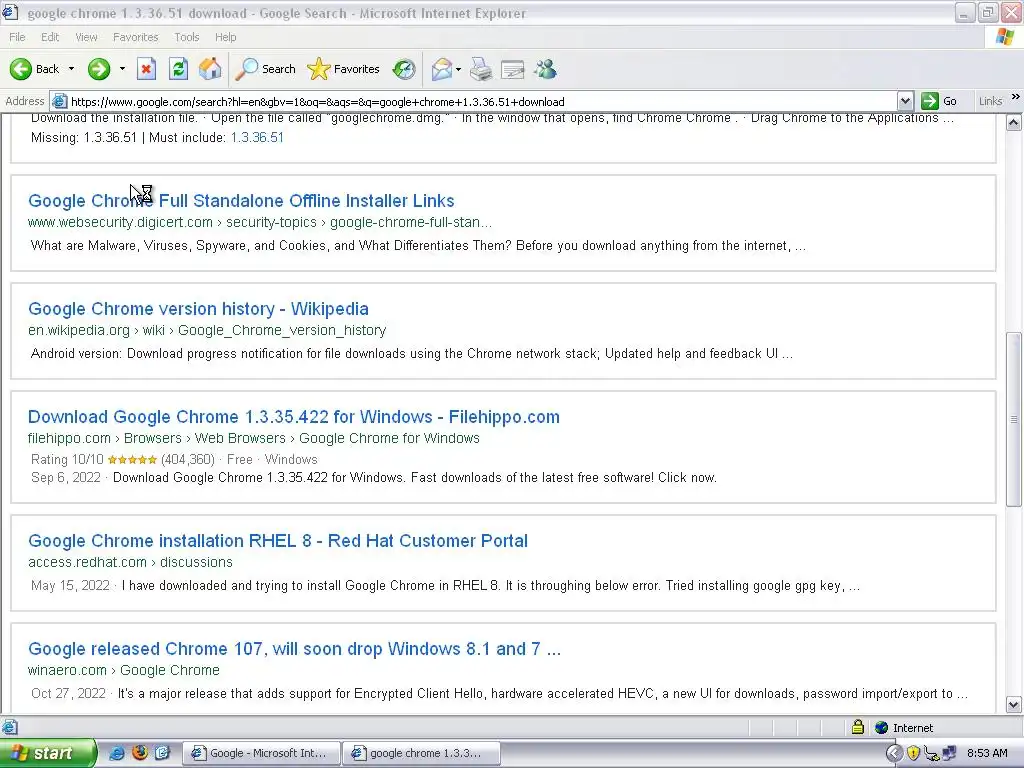Open the Forward history dropdown arrow
Image resolution: width=1024 pixels, height=768 pixels.
click(x=122, y=69)
